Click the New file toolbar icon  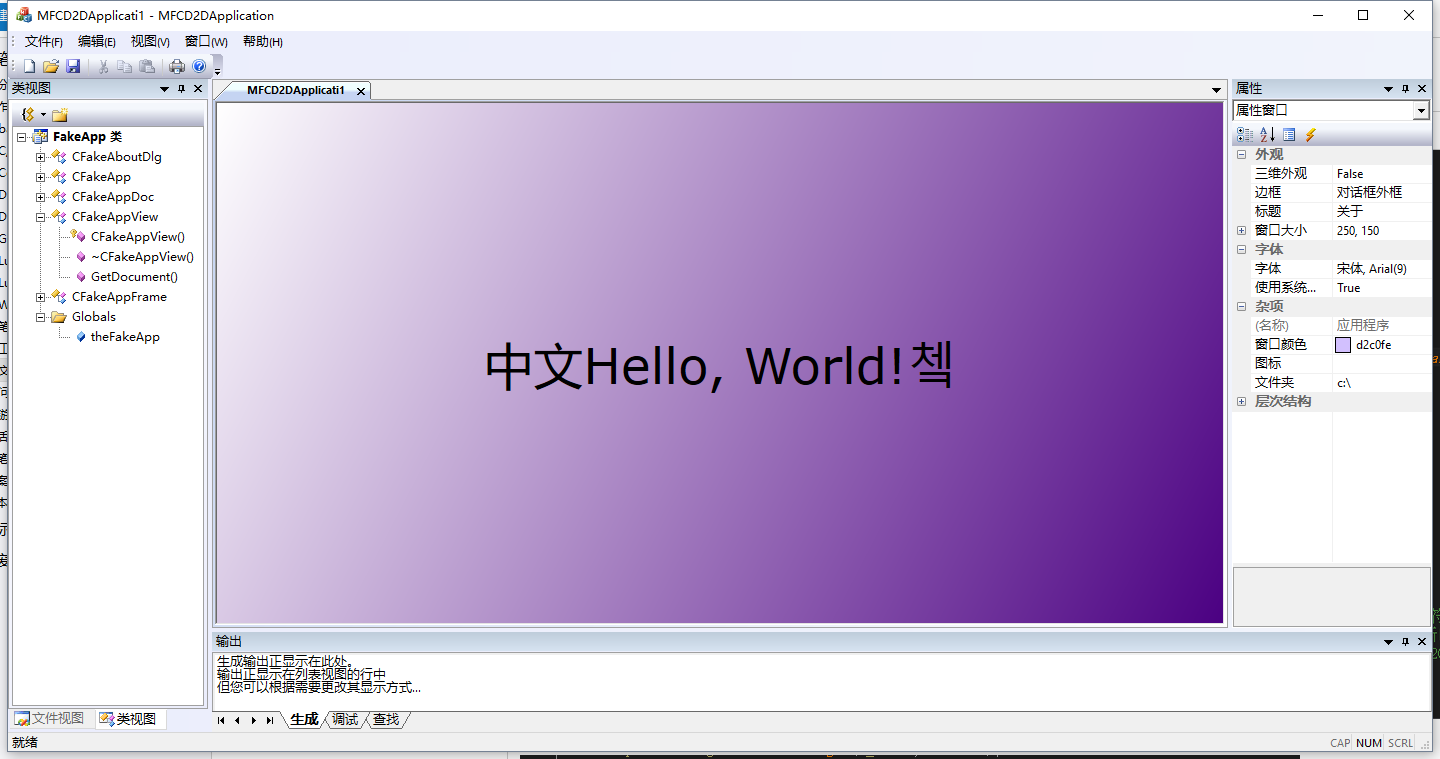point(30,66)
